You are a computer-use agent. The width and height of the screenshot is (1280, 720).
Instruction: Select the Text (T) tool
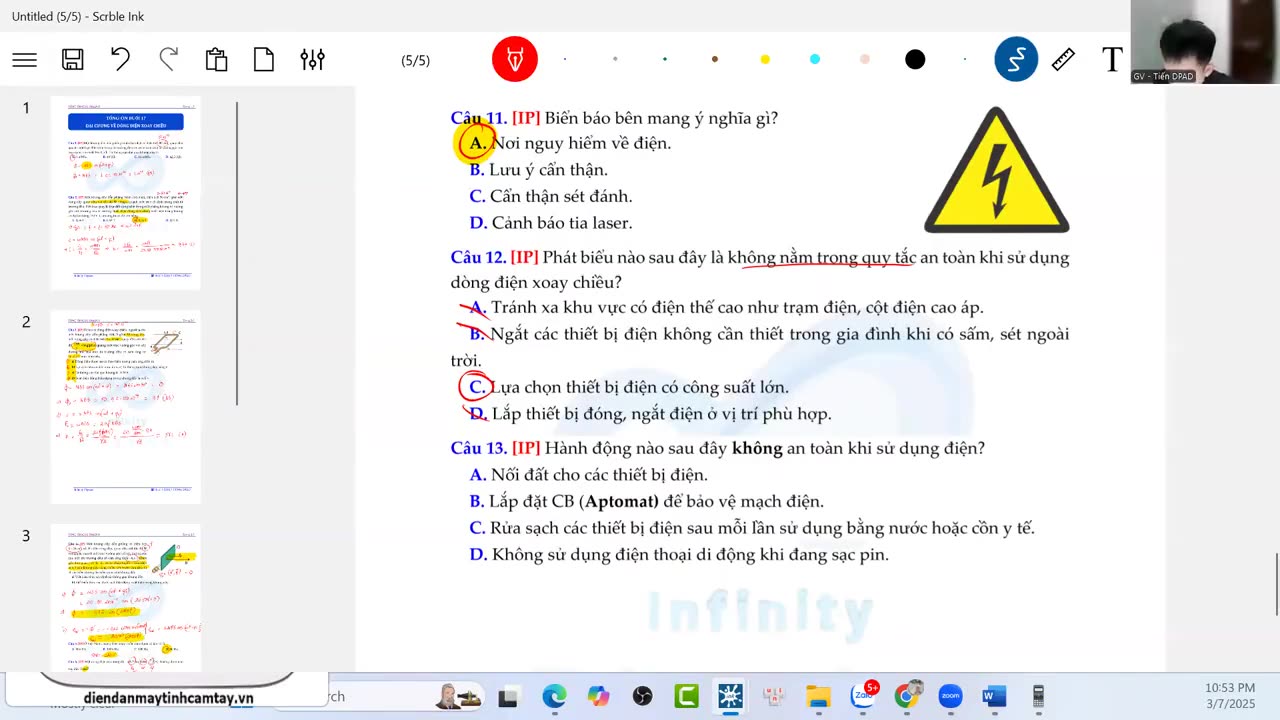1112,60
